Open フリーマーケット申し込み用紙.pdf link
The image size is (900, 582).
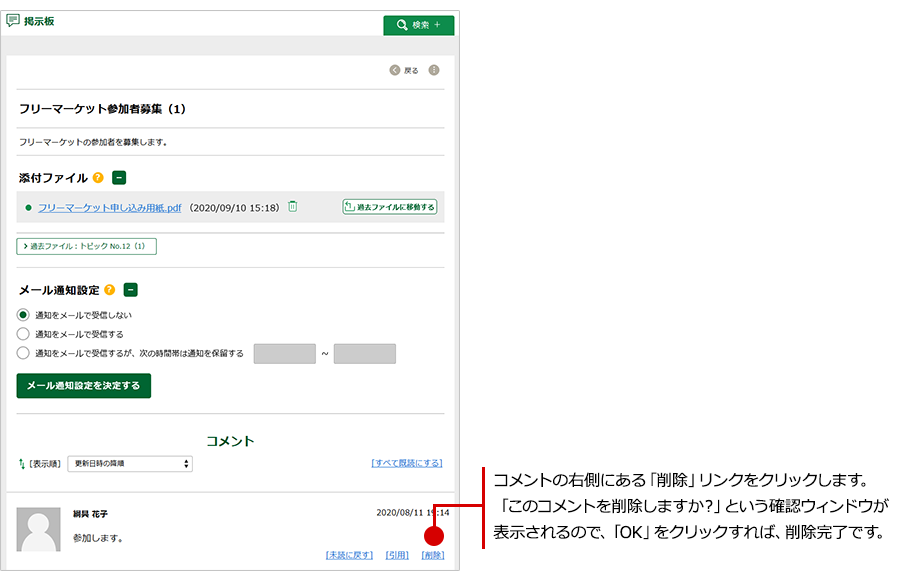tap(109, 207)
